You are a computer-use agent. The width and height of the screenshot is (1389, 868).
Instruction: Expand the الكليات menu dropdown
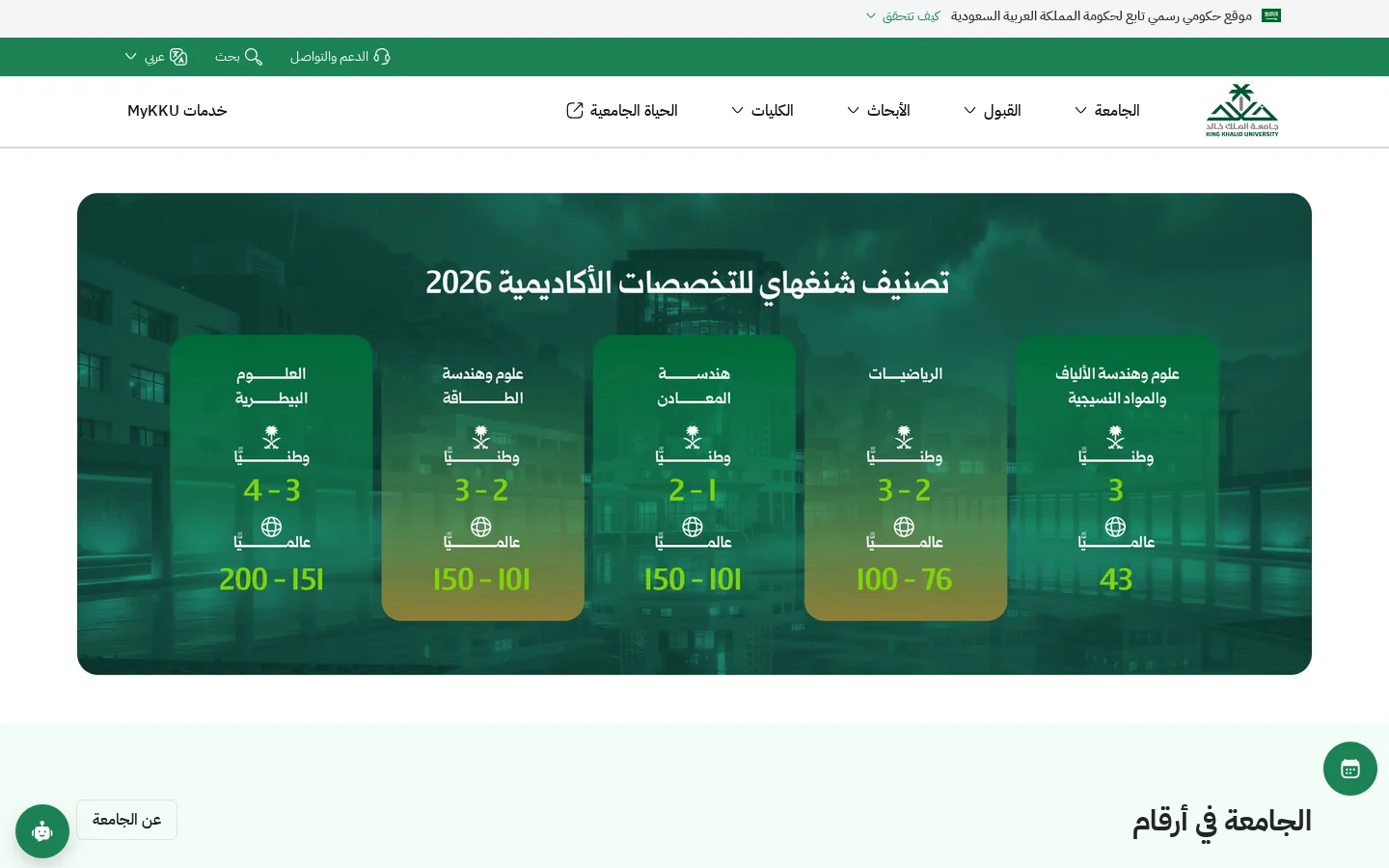click(762, 111)
